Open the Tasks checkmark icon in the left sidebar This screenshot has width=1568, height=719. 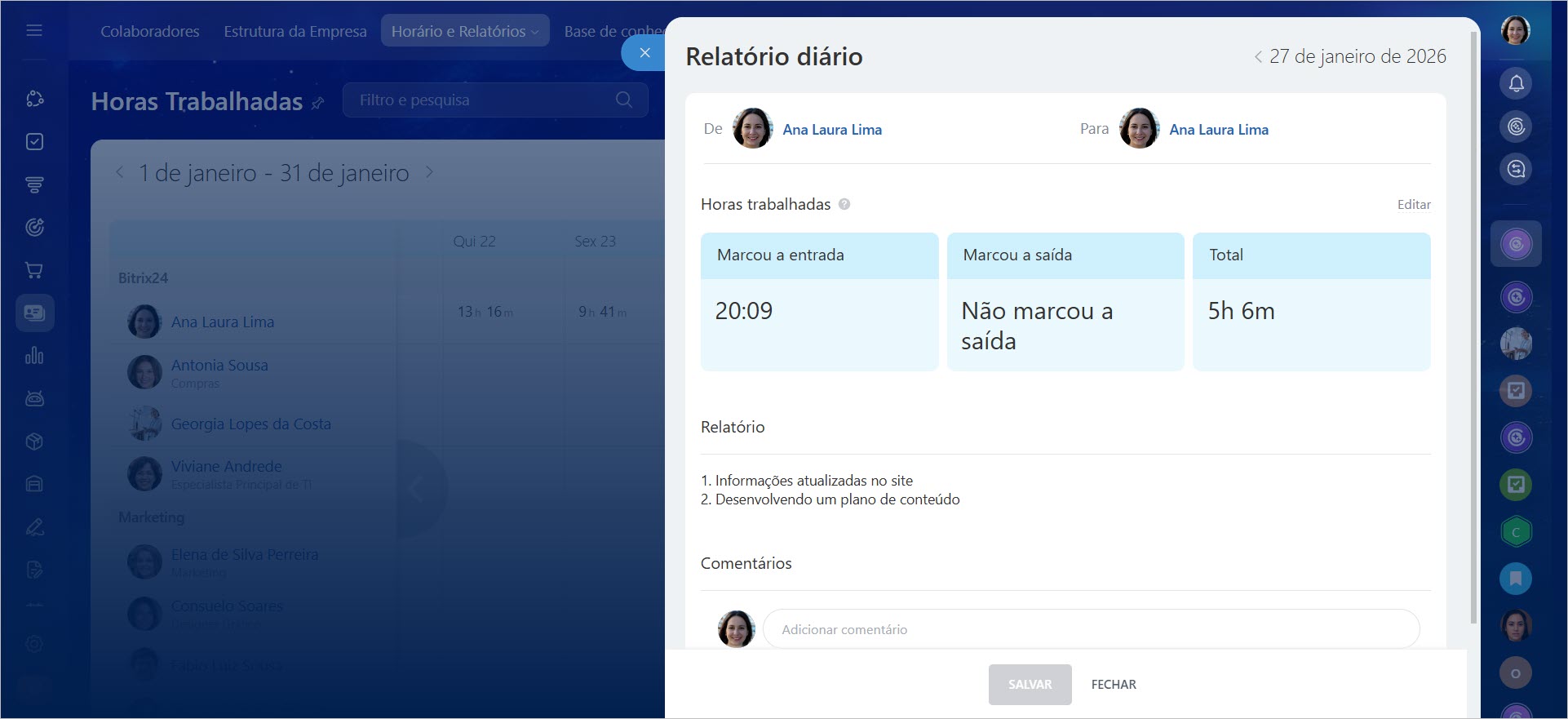[x=34, y=142]
